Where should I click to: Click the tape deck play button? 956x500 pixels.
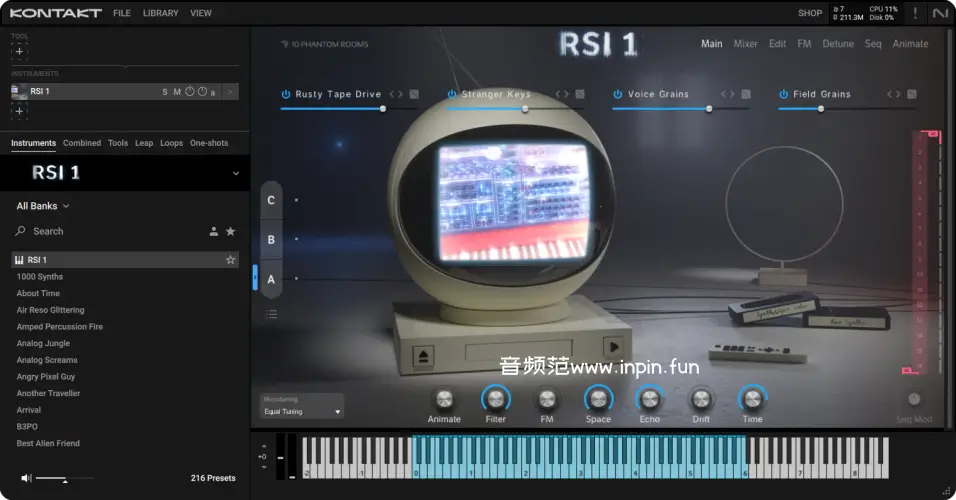(x=613, y=347)
